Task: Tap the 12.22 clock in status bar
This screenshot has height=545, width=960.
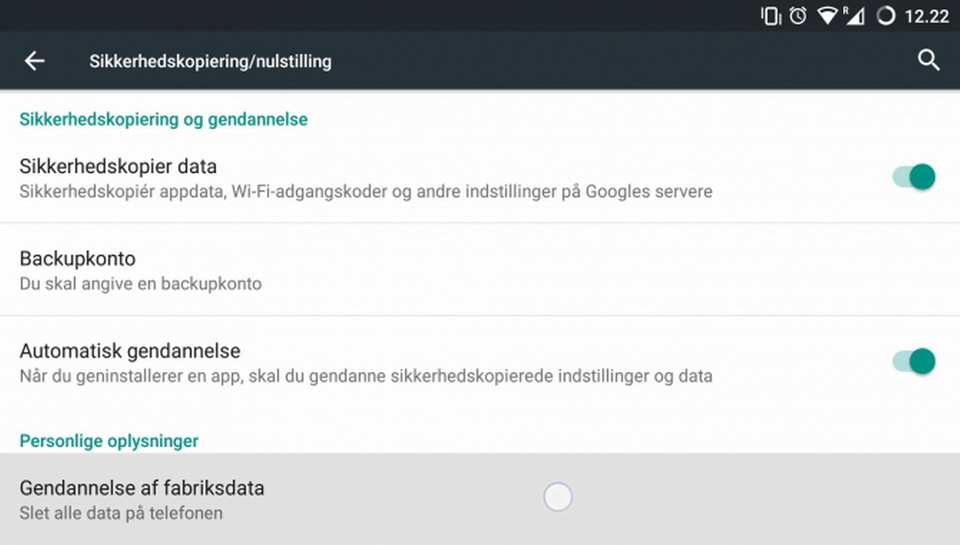Action: 926,16
